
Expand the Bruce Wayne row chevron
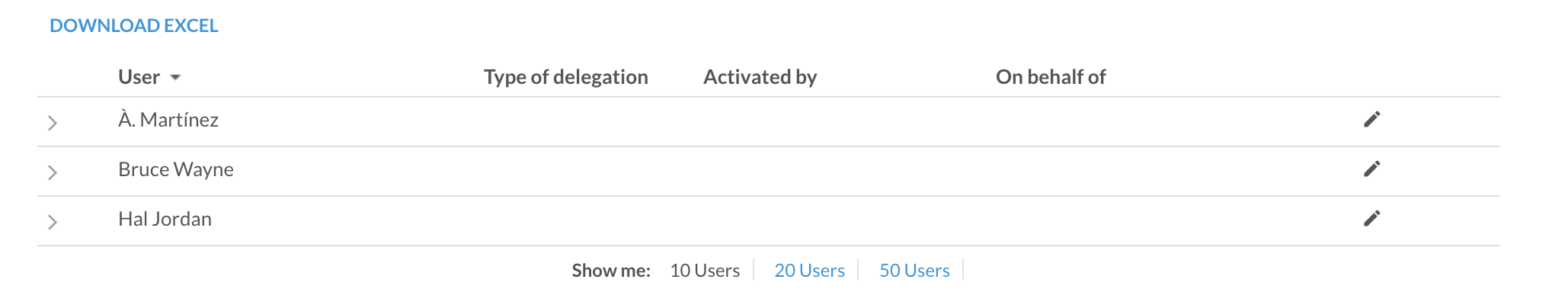53,172
